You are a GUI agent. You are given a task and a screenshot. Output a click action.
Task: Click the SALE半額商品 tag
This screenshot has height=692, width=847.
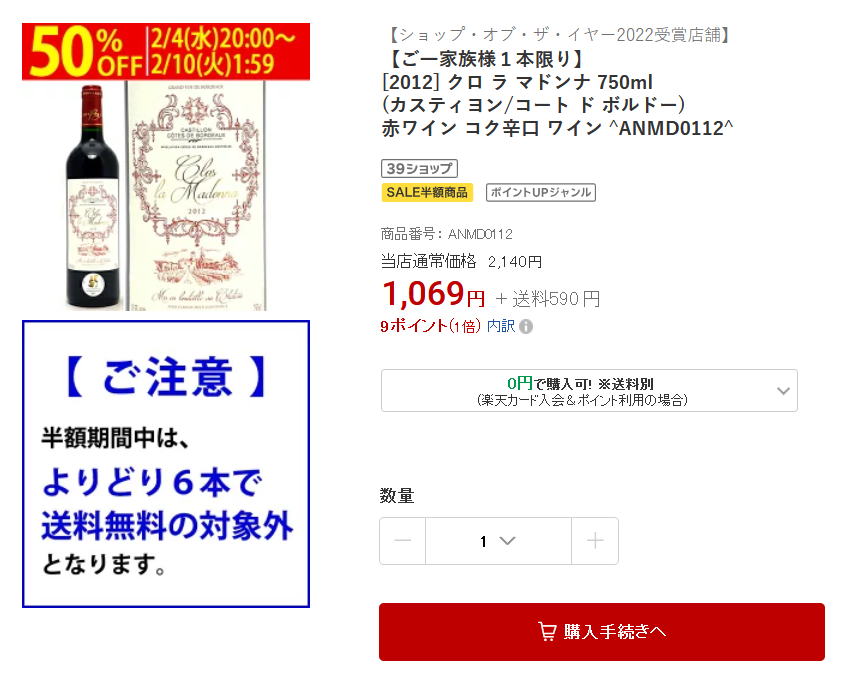point(427,192)
